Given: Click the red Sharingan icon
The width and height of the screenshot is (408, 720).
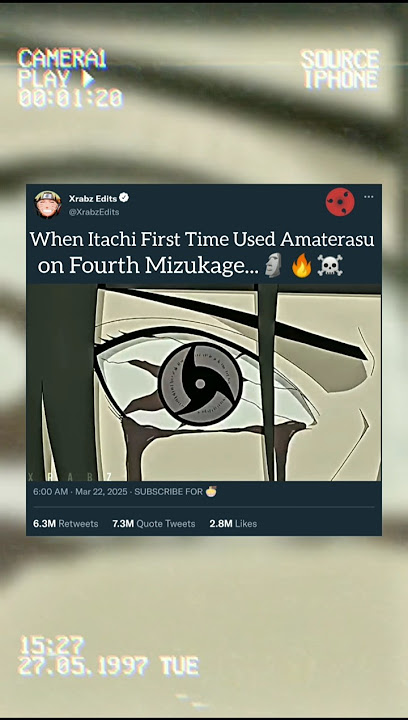Looking at the screenshot, I should (x=340, y=202).
